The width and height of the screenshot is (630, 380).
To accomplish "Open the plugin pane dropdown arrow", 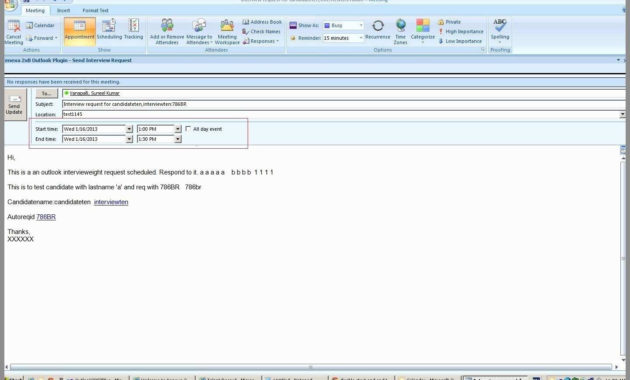I will coord(618,60).
